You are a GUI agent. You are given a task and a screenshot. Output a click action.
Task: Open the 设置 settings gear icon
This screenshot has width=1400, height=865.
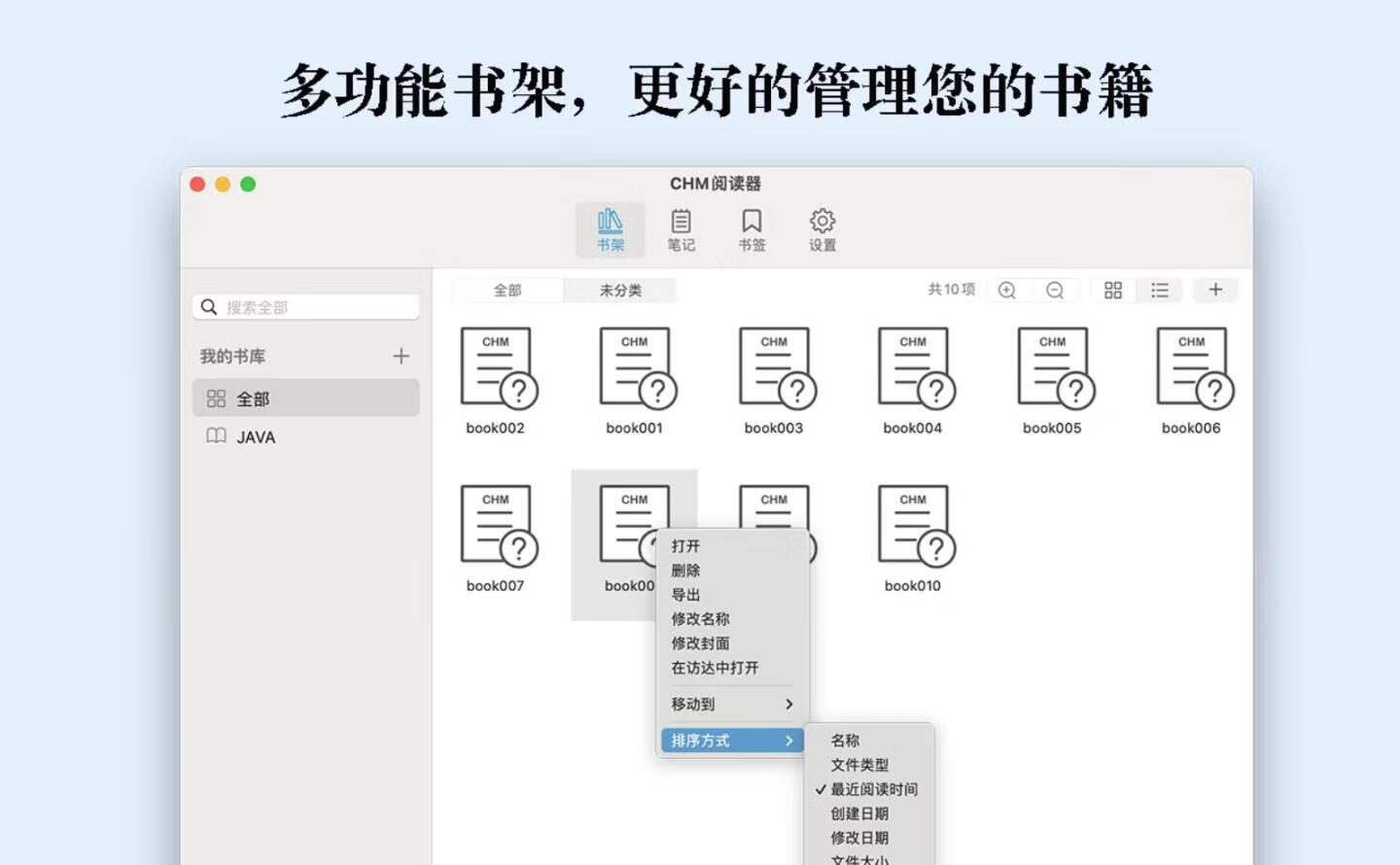point(822,229)
